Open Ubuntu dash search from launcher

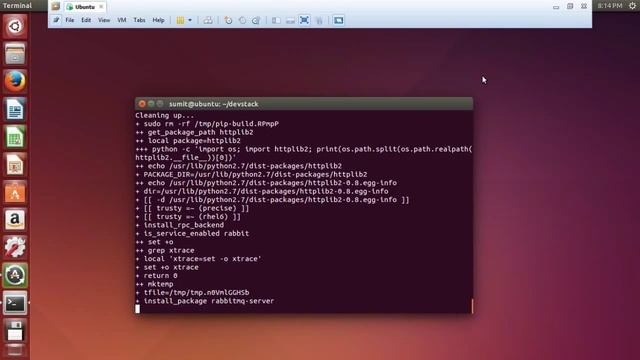click(x=15, y=26)
